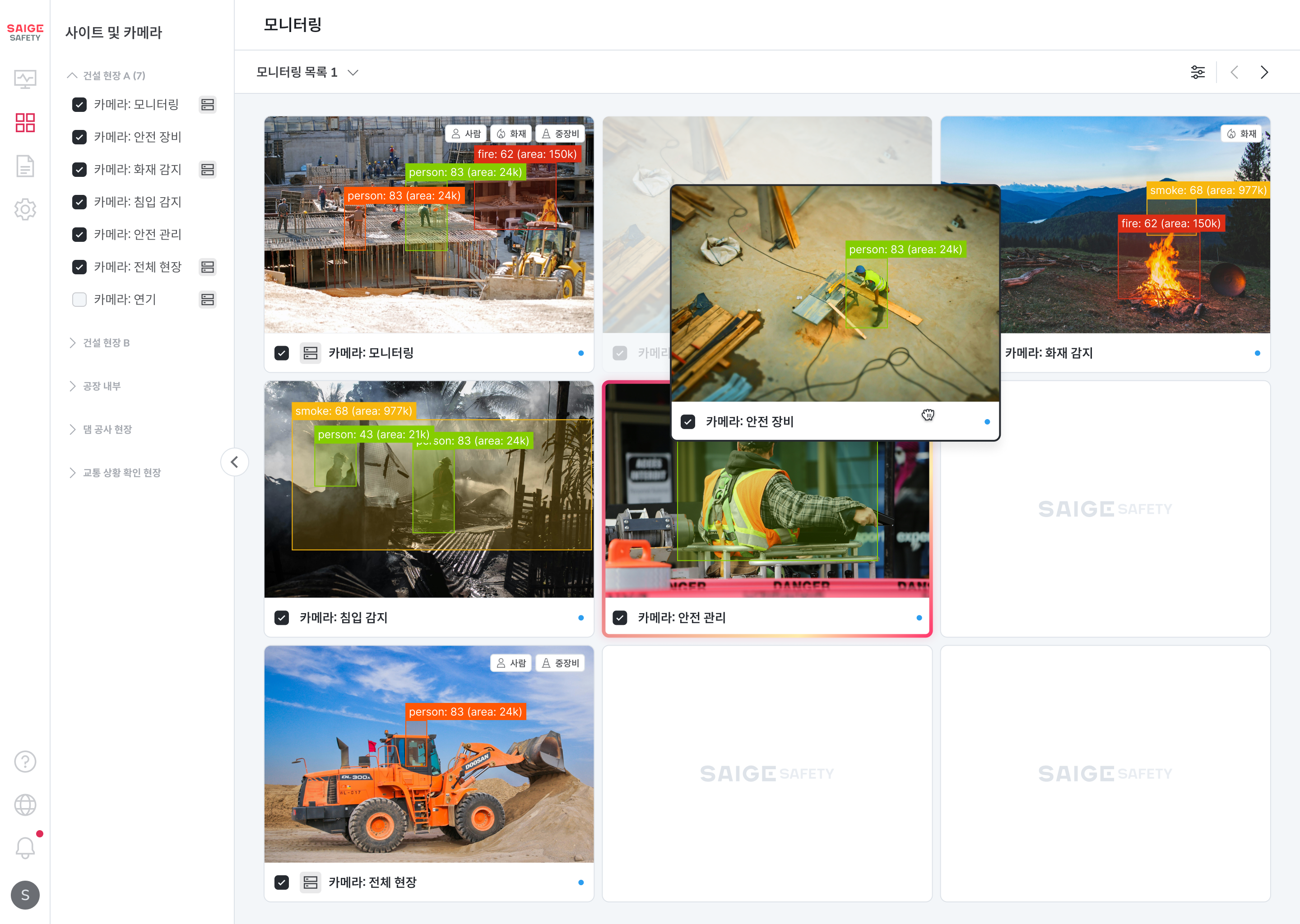
Task: Open the 모니터링 목록 1 dropdown
Action: pyautogui.click(x=307, y=72)
